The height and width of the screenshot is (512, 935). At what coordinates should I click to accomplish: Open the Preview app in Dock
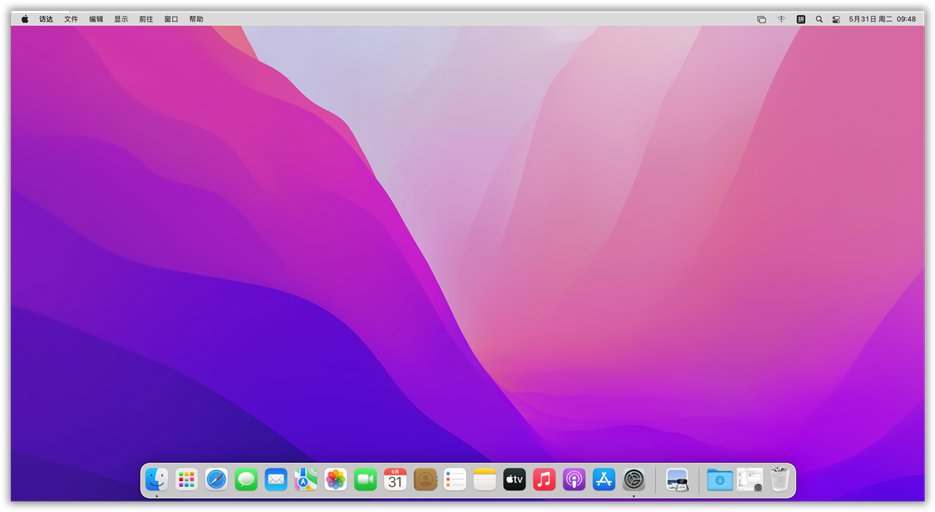(677, 479)
